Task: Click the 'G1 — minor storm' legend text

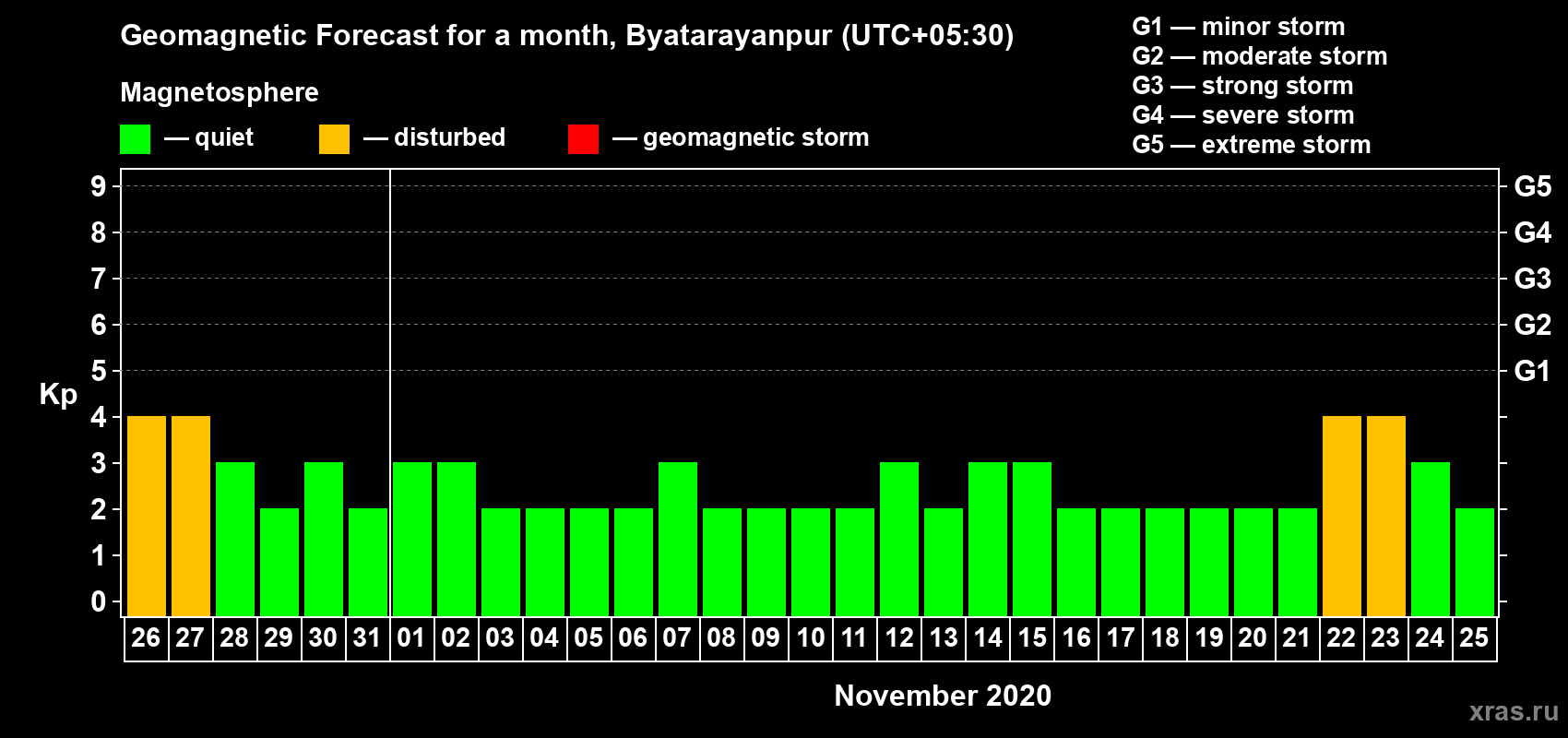Action: (x=1238, y=27)
